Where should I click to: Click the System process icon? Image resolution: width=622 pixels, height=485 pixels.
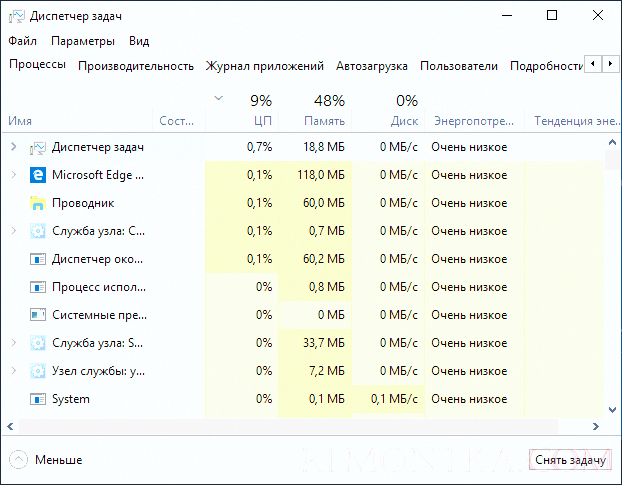coord(38,399)
